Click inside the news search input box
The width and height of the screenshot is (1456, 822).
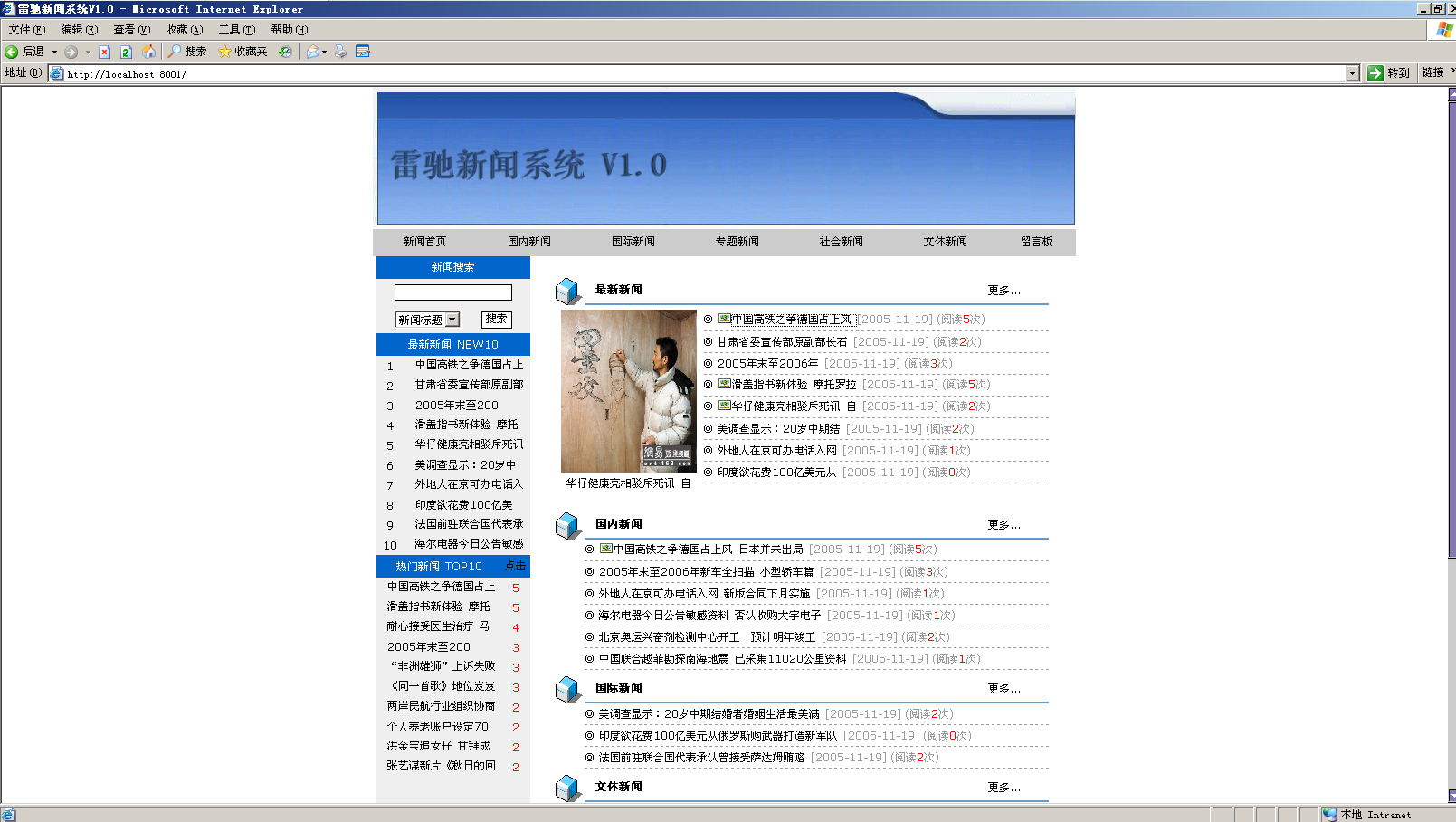click(452, 292)
